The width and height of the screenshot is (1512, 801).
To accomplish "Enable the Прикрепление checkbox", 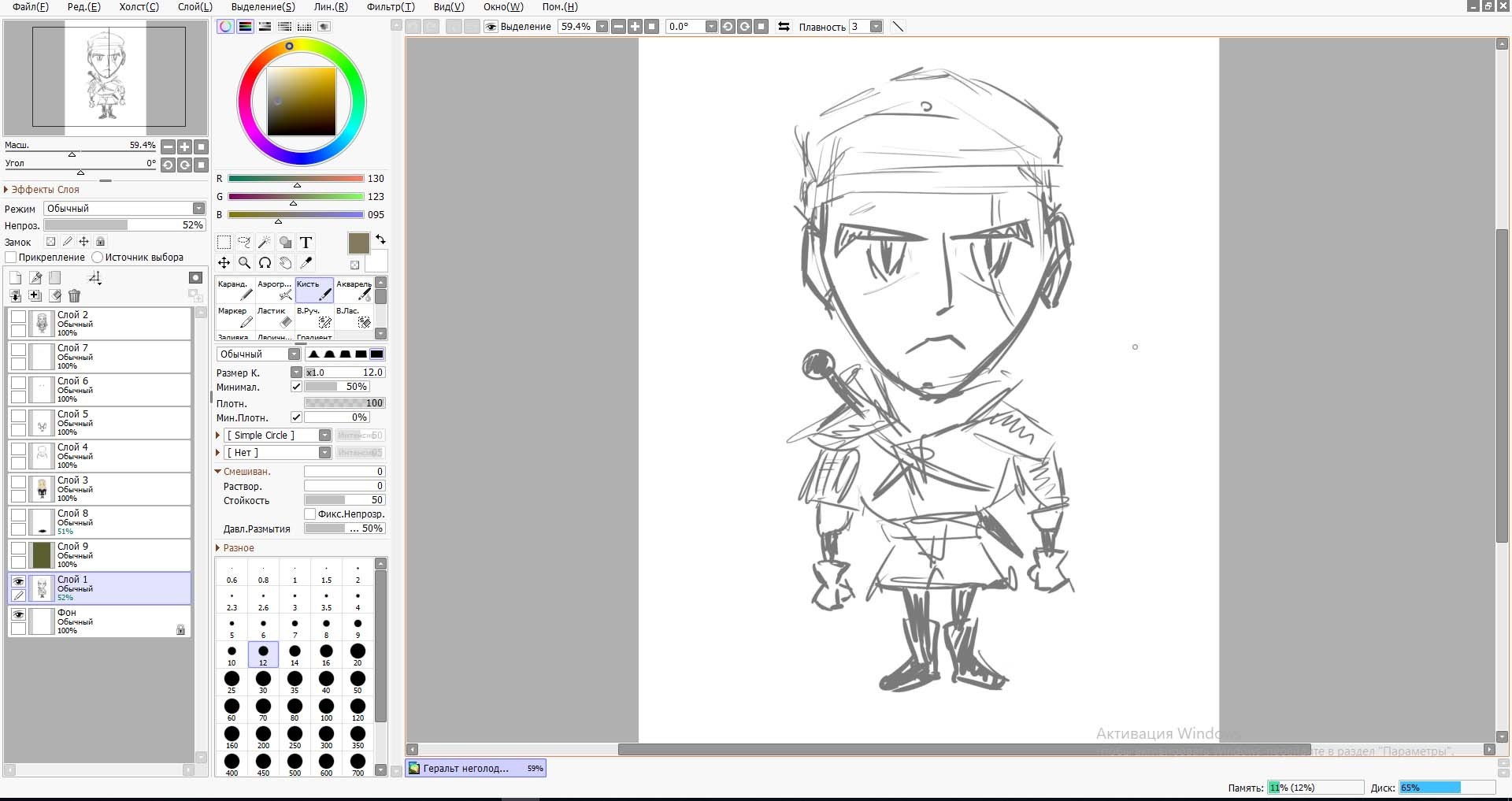I will tap(11, 258).
